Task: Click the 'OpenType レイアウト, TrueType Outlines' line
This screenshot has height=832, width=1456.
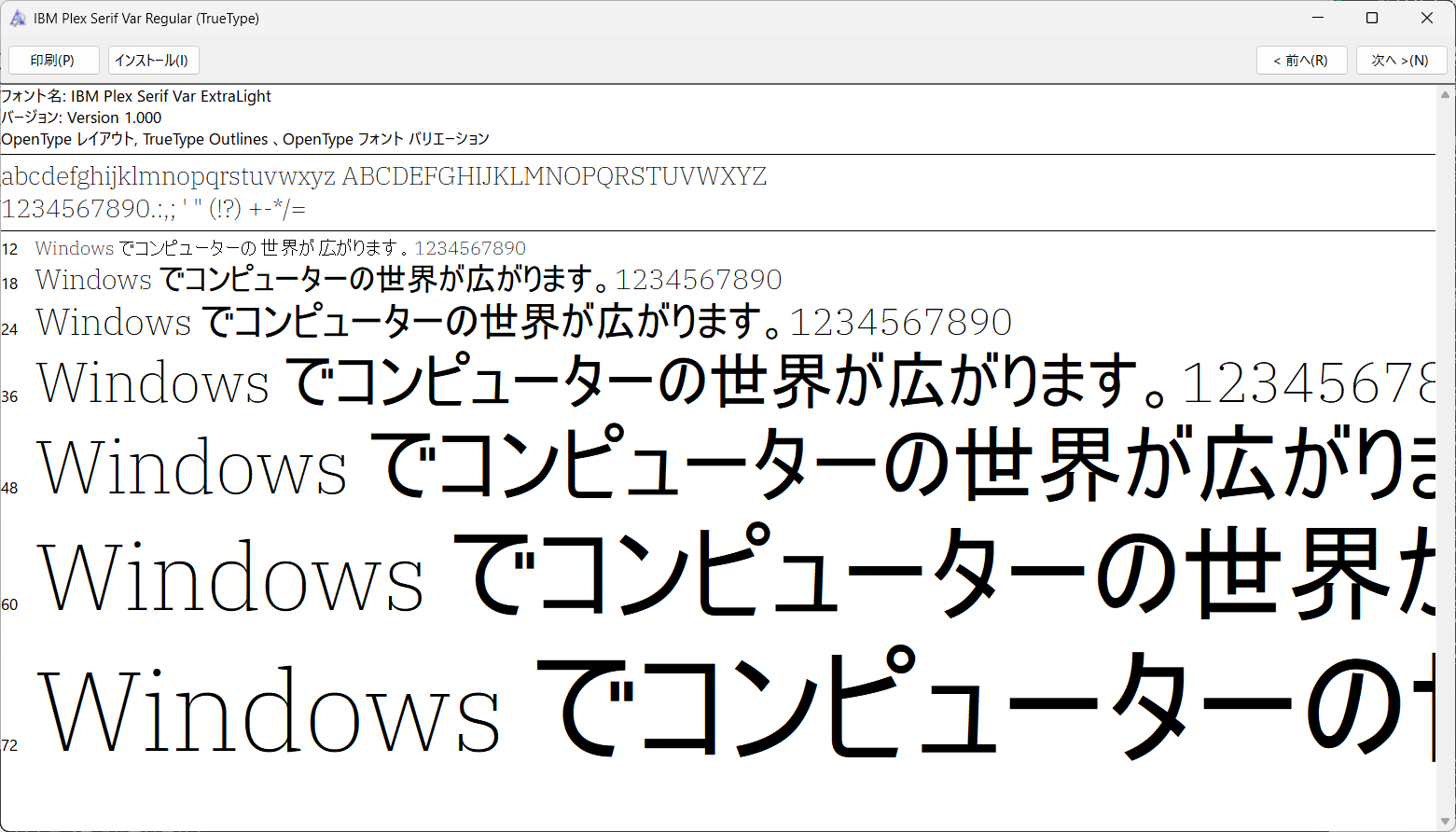Action: coord(245,139)
